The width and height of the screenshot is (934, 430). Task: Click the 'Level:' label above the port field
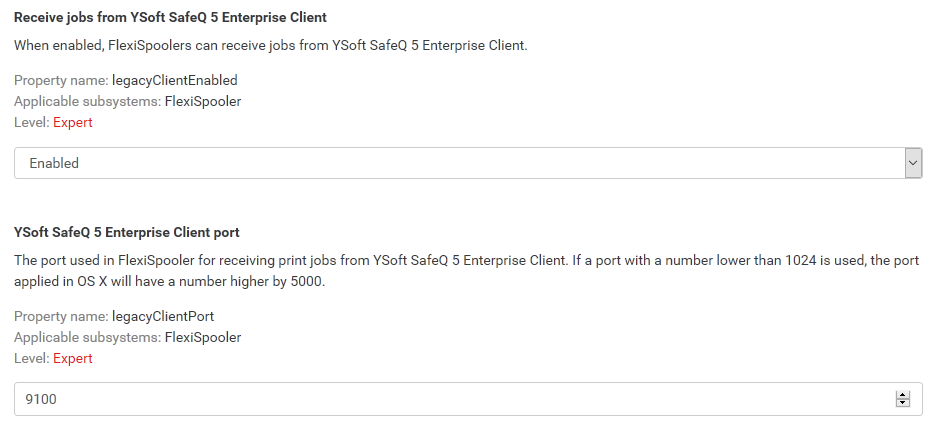tap(31, 358)
